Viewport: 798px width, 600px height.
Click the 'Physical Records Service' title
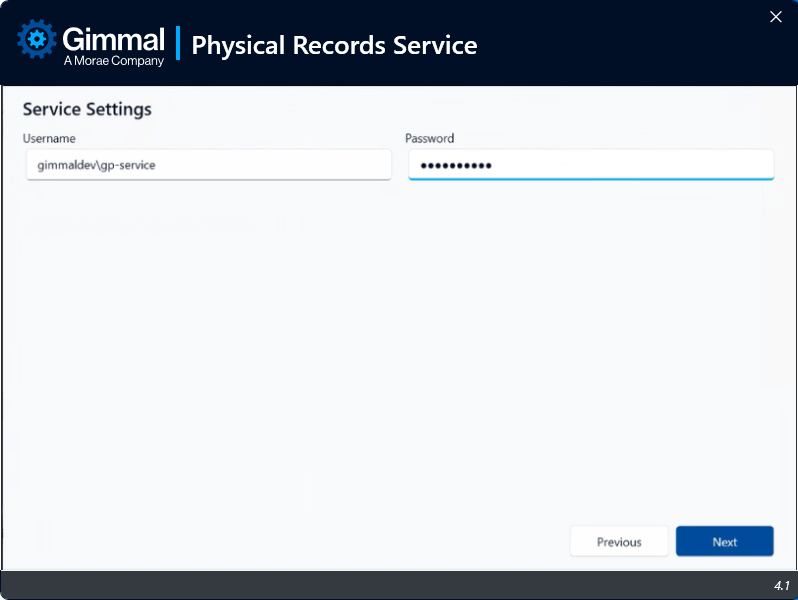pos(334,45)
